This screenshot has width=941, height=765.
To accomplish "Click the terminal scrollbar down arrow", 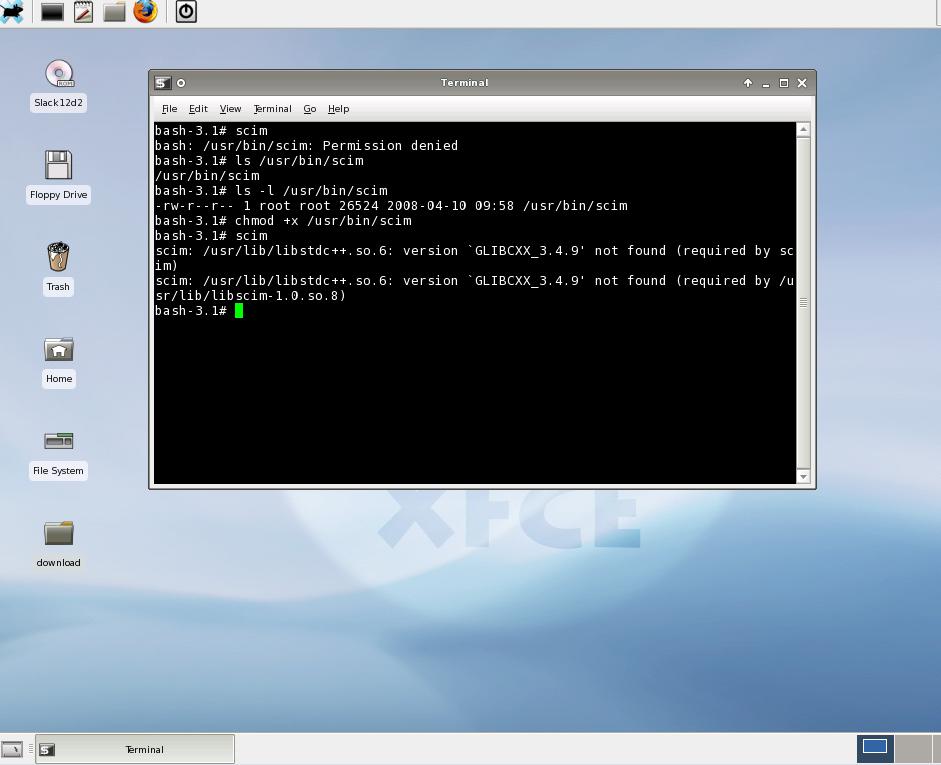I will [x=804, y=476].
